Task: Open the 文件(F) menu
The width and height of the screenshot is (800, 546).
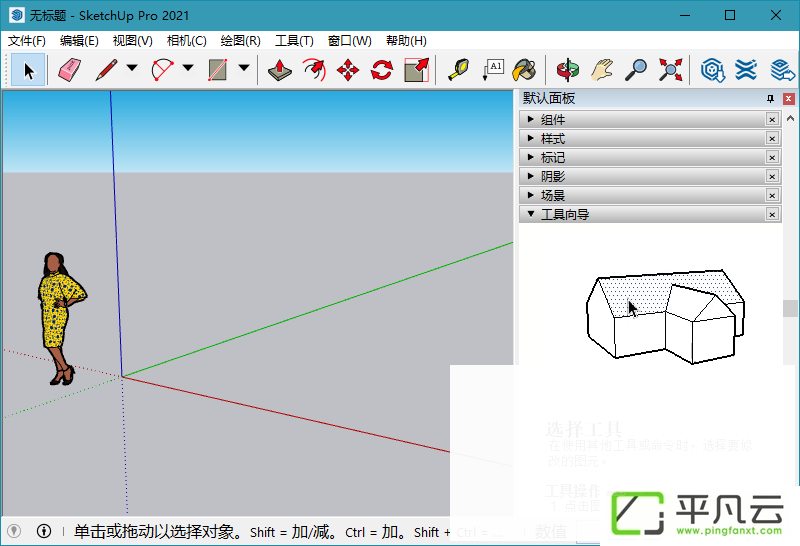Action: tap(27, 41)
